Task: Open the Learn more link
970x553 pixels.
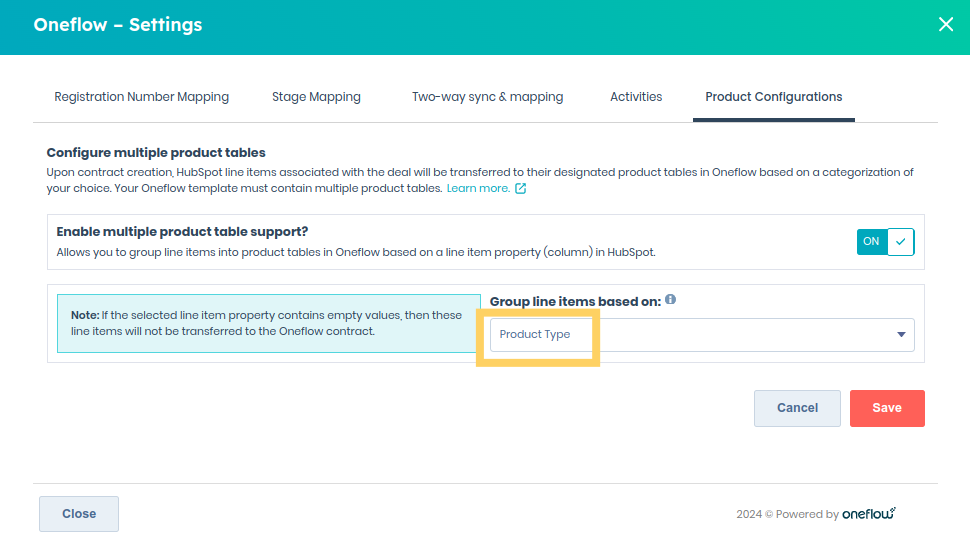Action: 478,189
